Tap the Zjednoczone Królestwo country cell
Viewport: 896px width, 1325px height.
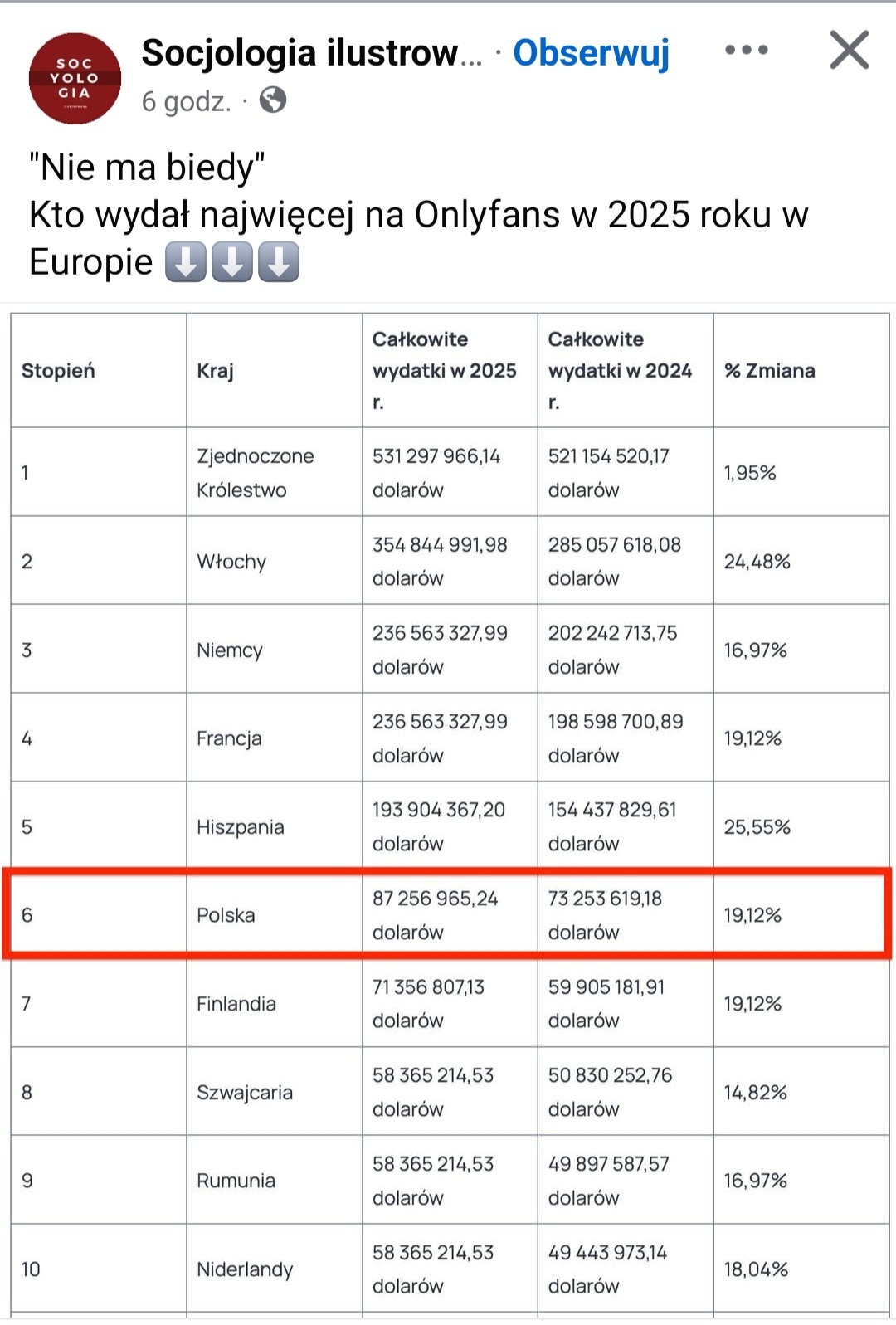point(256,472)
